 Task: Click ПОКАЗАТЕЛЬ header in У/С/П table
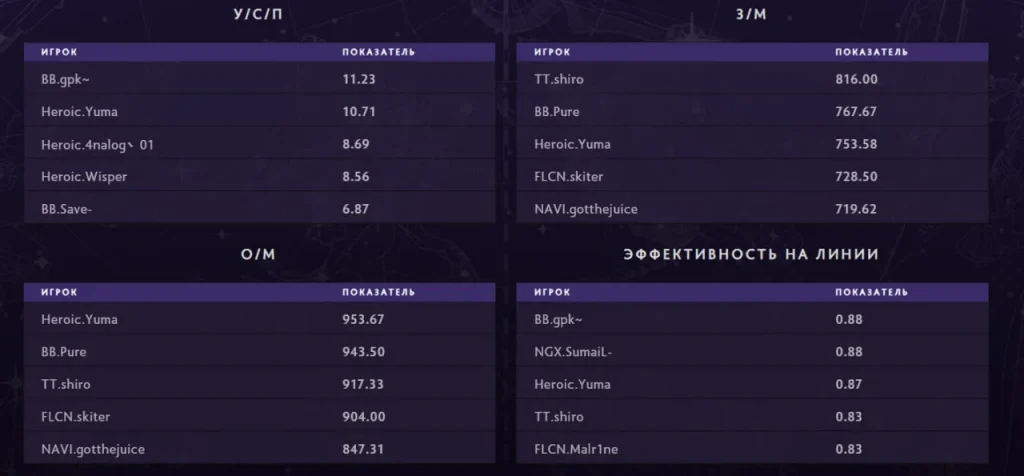378,52
